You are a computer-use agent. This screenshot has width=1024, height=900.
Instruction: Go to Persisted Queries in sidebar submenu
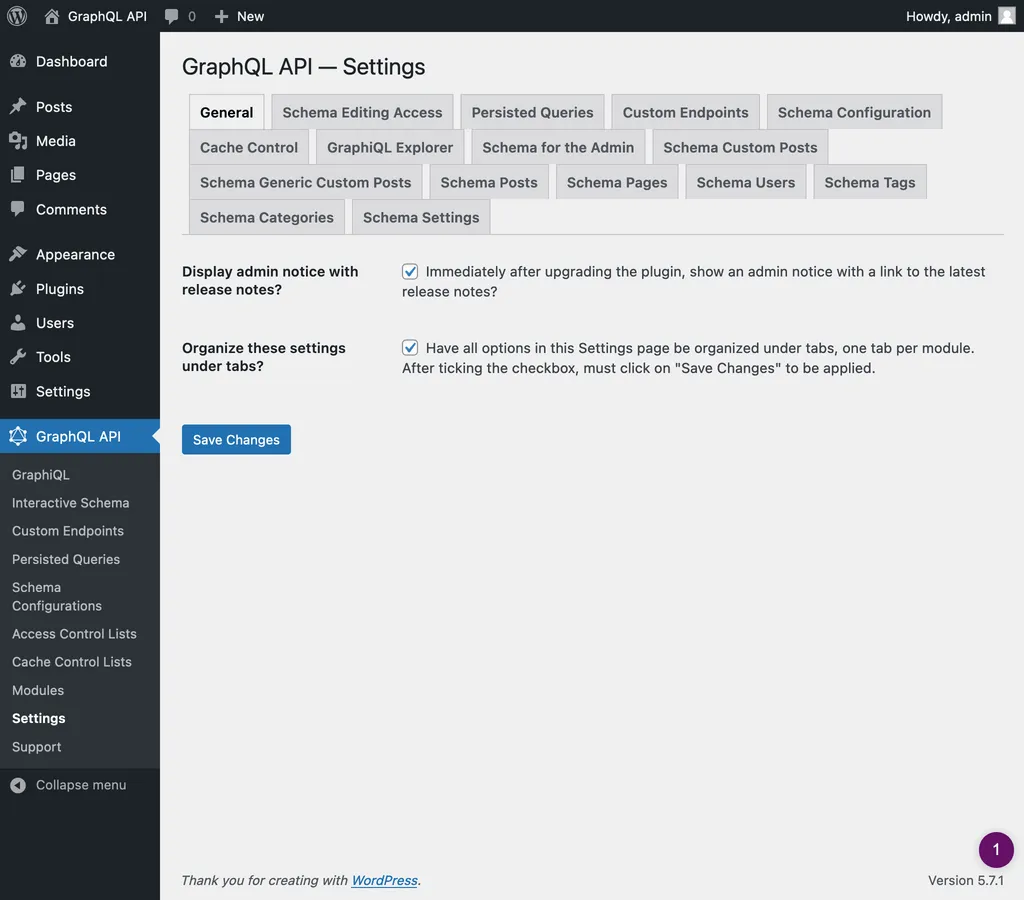tap(66, 559)
